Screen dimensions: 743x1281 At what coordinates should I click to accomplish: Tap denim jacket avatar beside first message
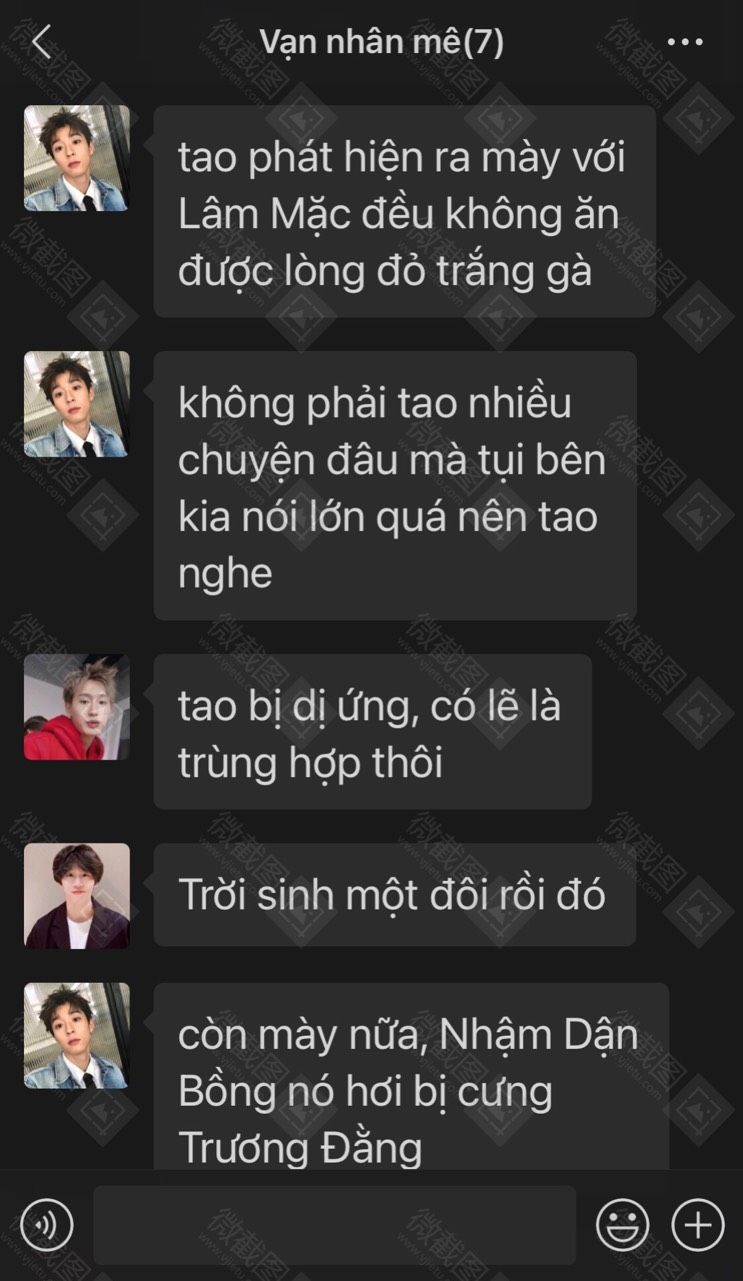(77, 158)
